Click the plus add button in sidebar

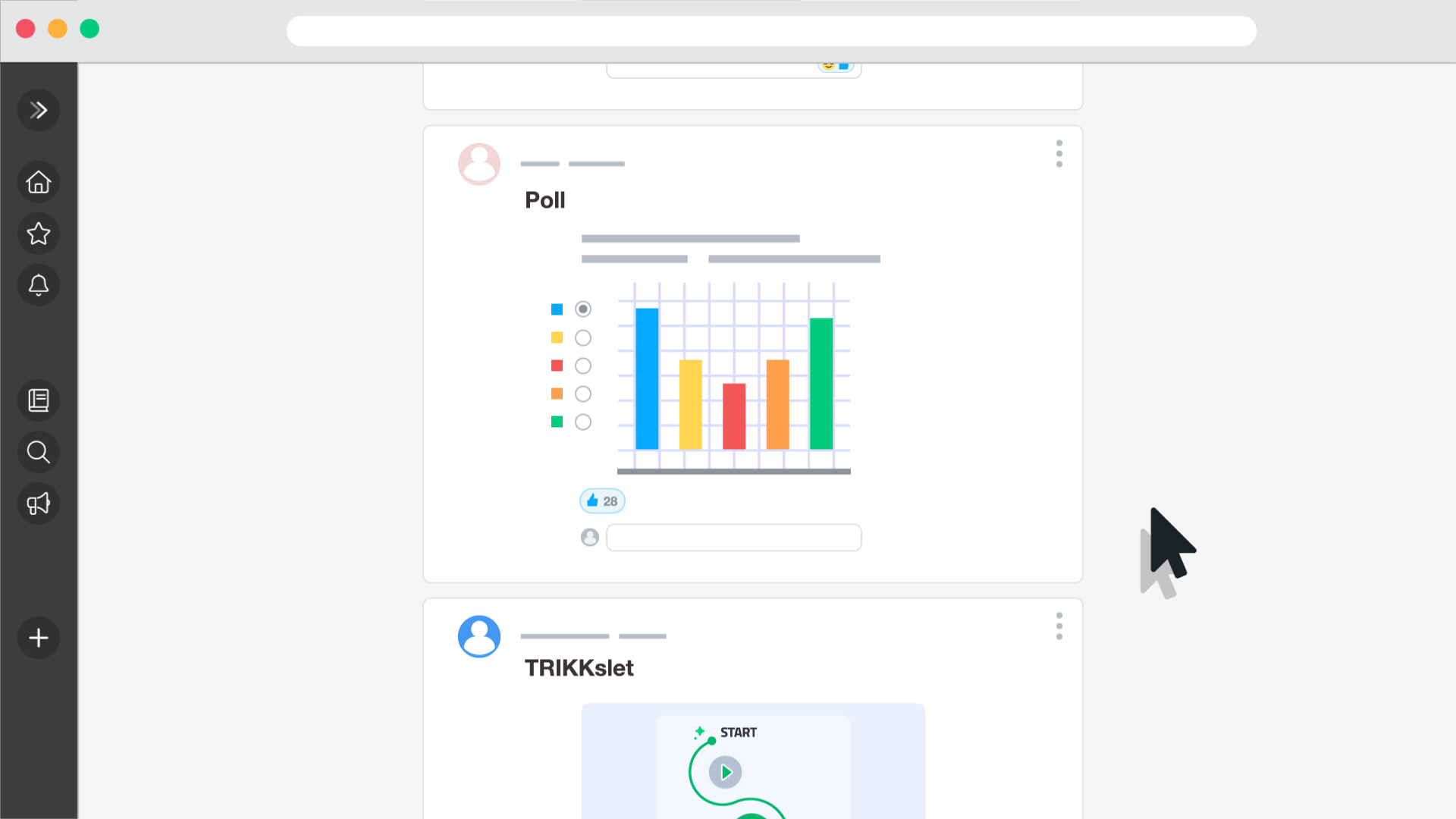pos(39,638)
